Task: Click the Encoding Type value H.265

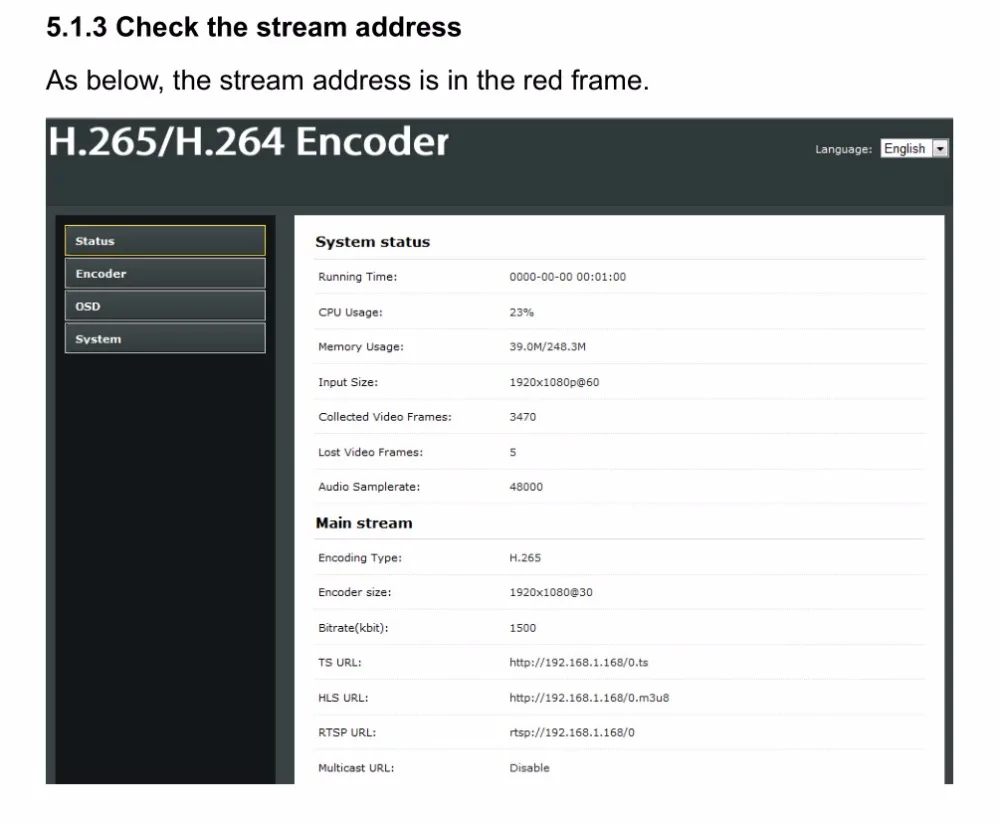Action: [525, 558]
